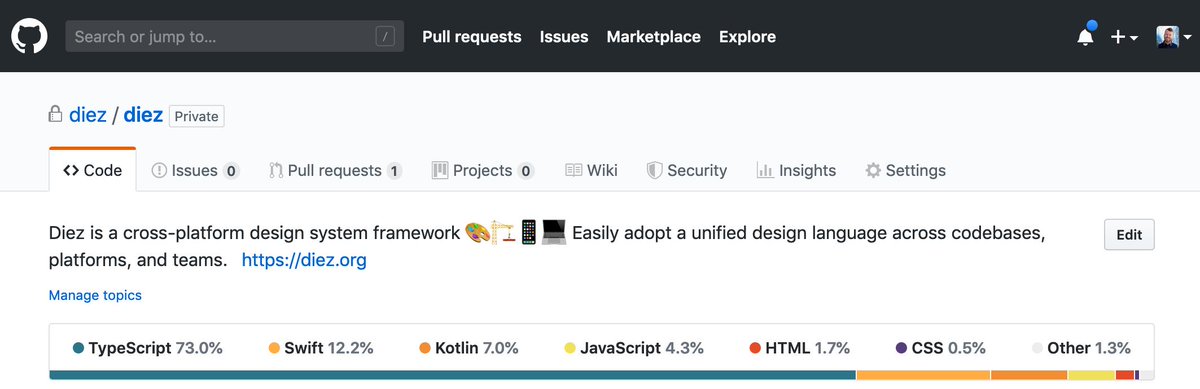The image size is (1200, 389).
Task: Click the orange Swift color dot
Action: [274, 349]
